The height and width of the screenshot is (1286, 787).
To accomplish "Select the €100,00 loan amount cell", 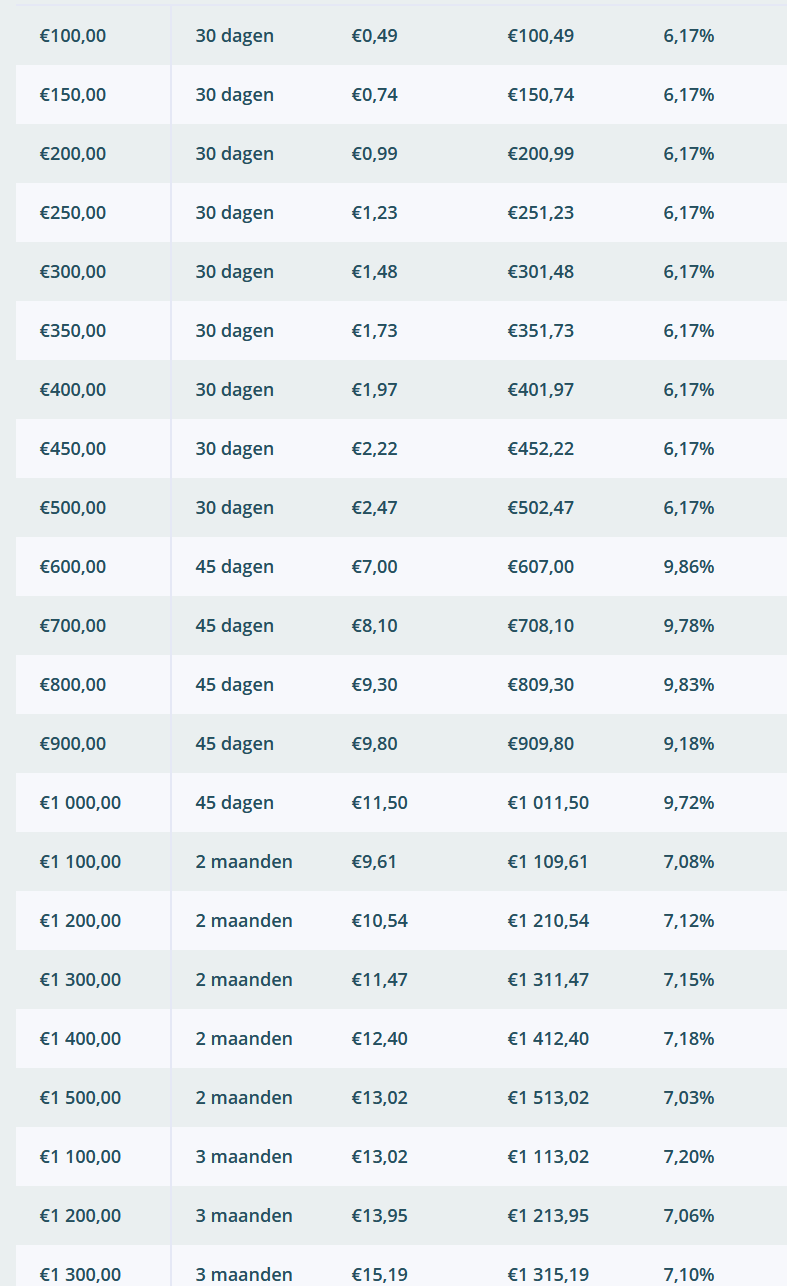I will [73, 36].
